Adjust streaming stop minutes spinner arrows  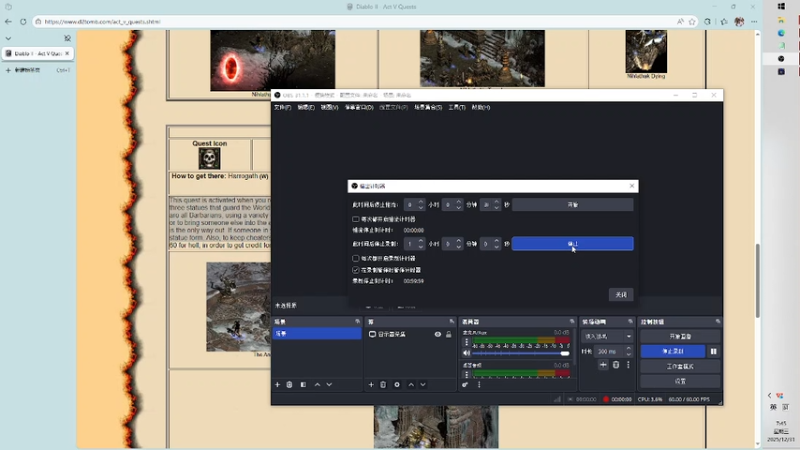point(459,205)
